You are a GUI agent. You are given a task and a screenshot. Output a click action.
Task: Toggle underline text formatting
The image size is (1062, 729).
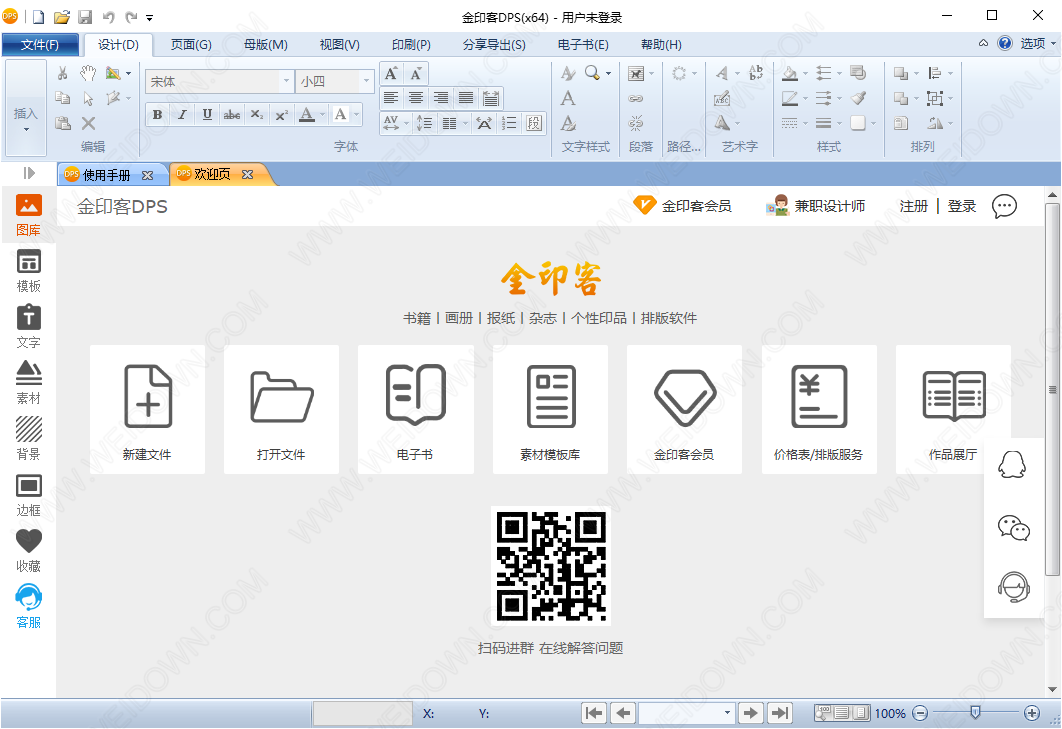(207, 115)
